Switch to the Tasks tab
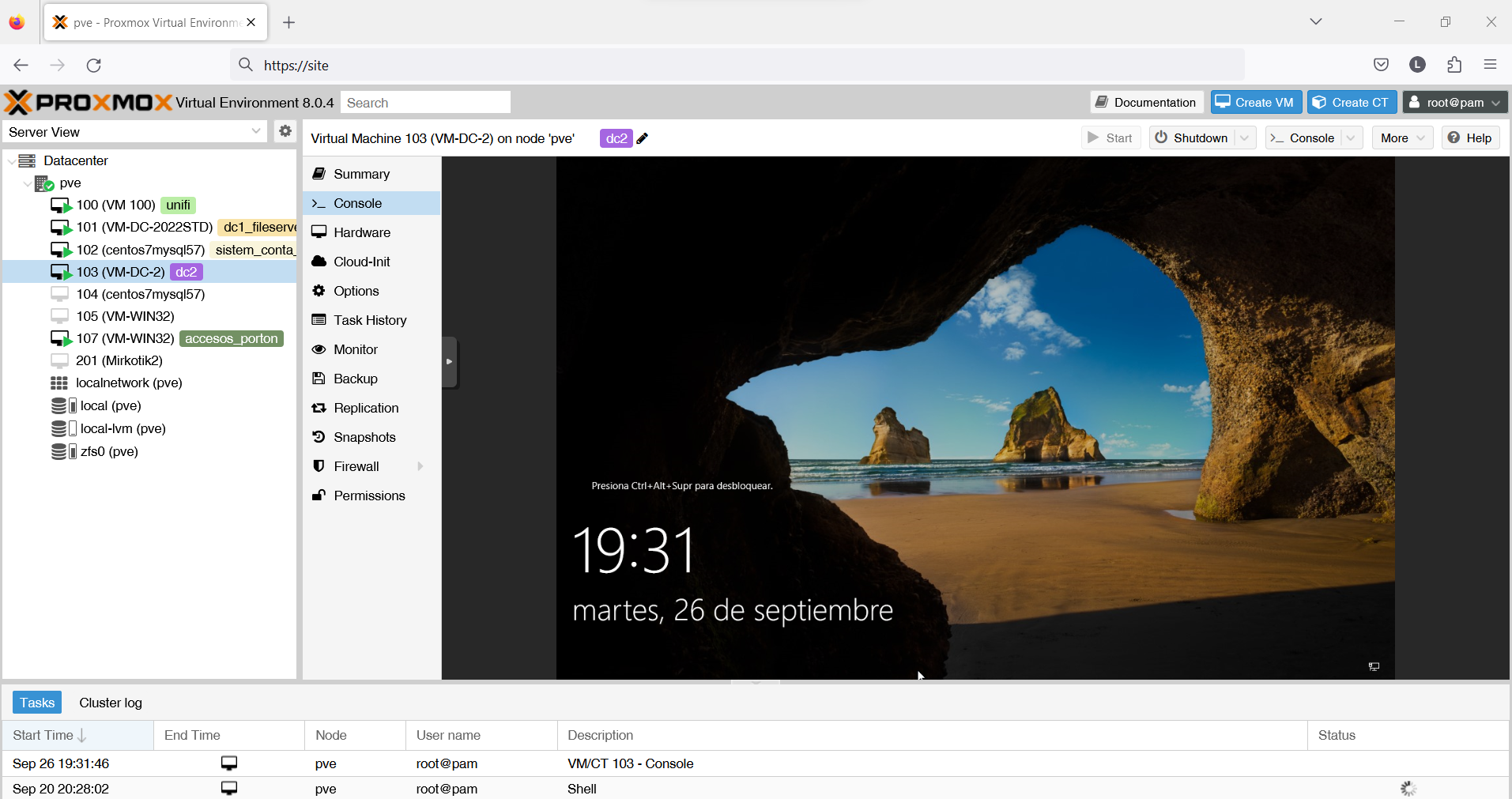Viewport: 1512px width, 799px height. point(37,703)
